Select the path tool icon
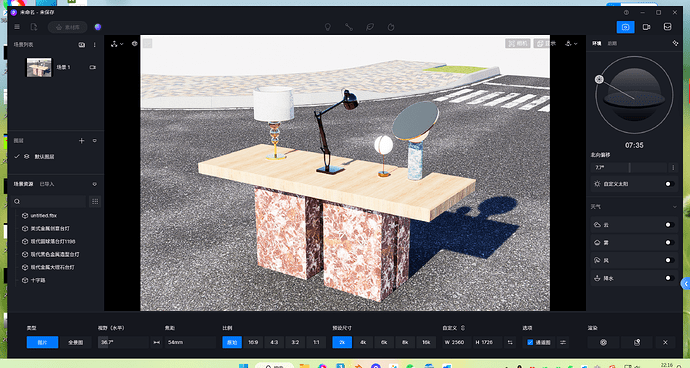The image size is (690, 368). click(x=349, y=27)
